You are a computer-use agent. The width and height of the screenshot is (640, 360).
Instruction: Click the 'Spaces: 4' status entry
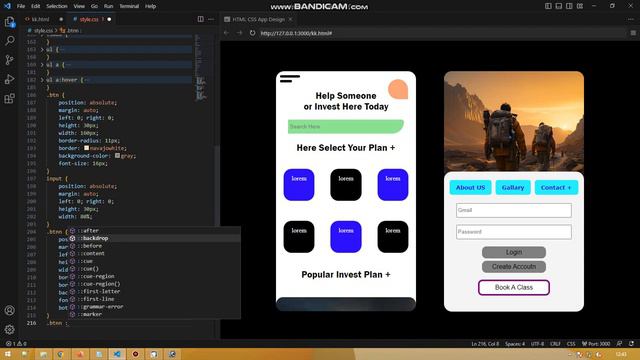pyautogui.click(x=515, y=344)
